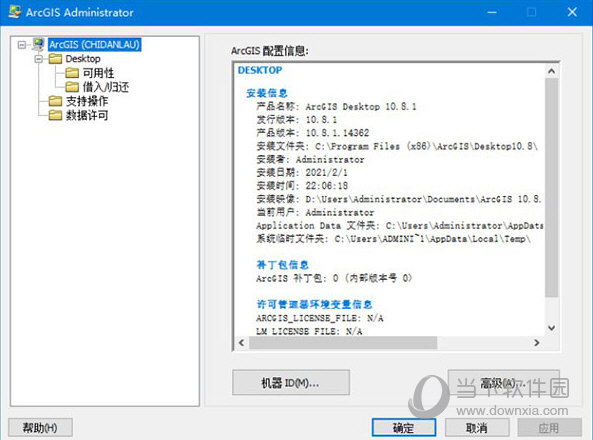Click the 产品版本 10.8.1.14362 line

point(312,133)
